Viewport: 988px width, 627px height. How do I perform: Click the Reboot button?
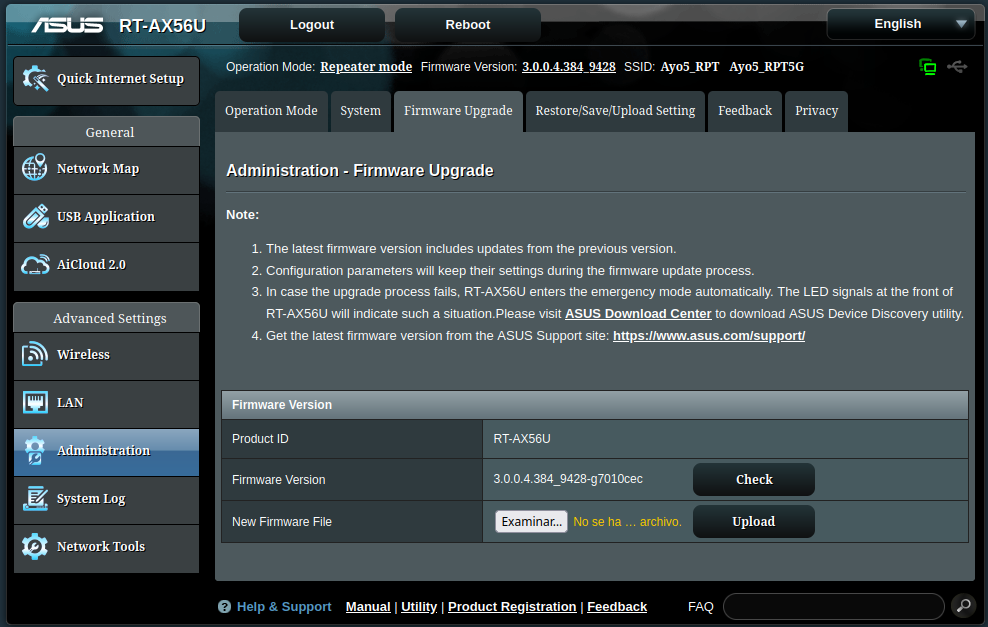tap(468, 25)
